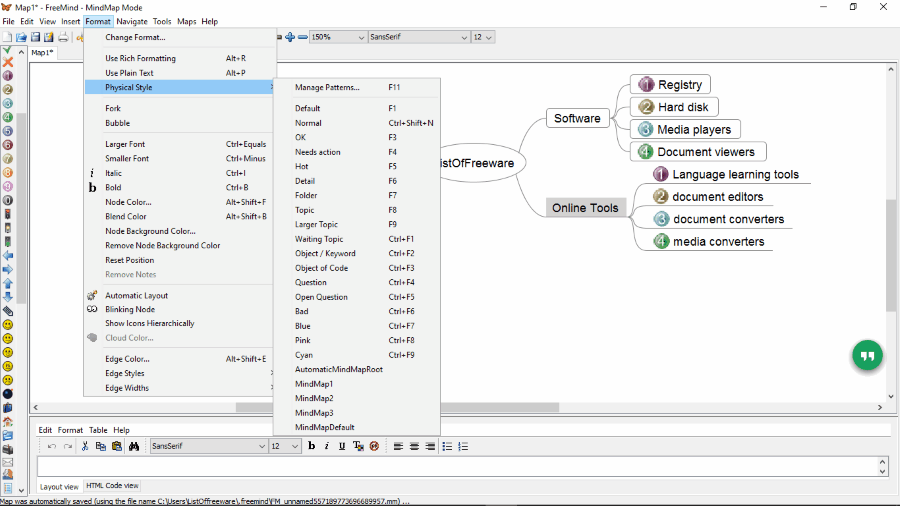Click the clear formatting icon in note editor
The width and height of the screenshot is (900, 506).
tap(374, 446)
